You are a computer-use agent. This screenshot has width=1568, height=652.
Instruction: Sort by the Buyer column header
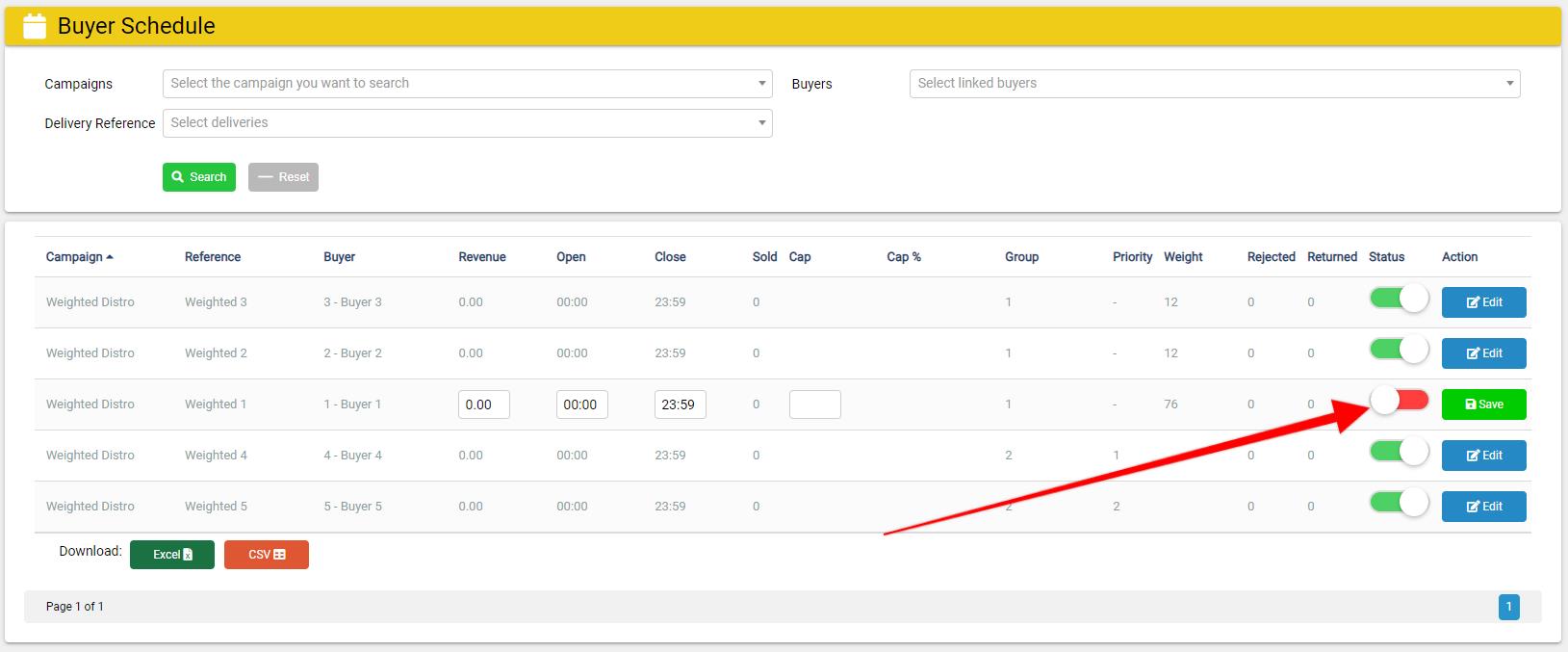pos(339,257)
